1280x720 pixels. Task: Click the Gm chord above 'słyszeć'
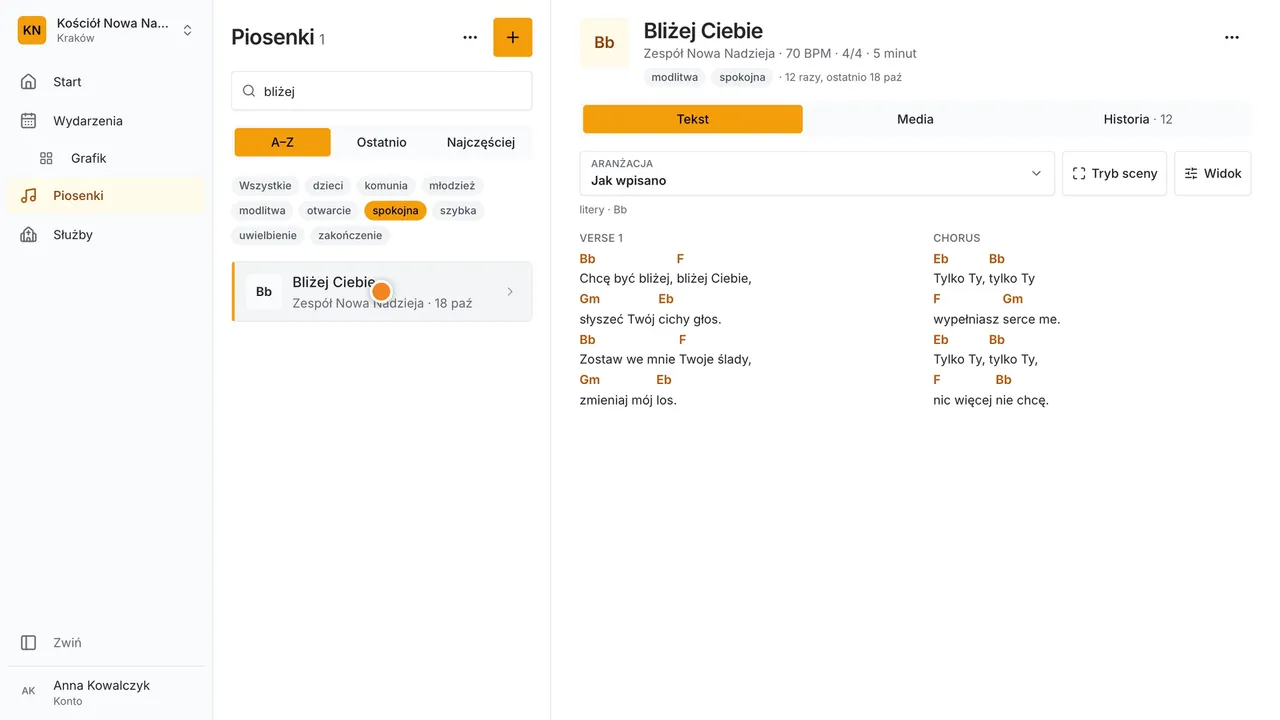[590, 299]
